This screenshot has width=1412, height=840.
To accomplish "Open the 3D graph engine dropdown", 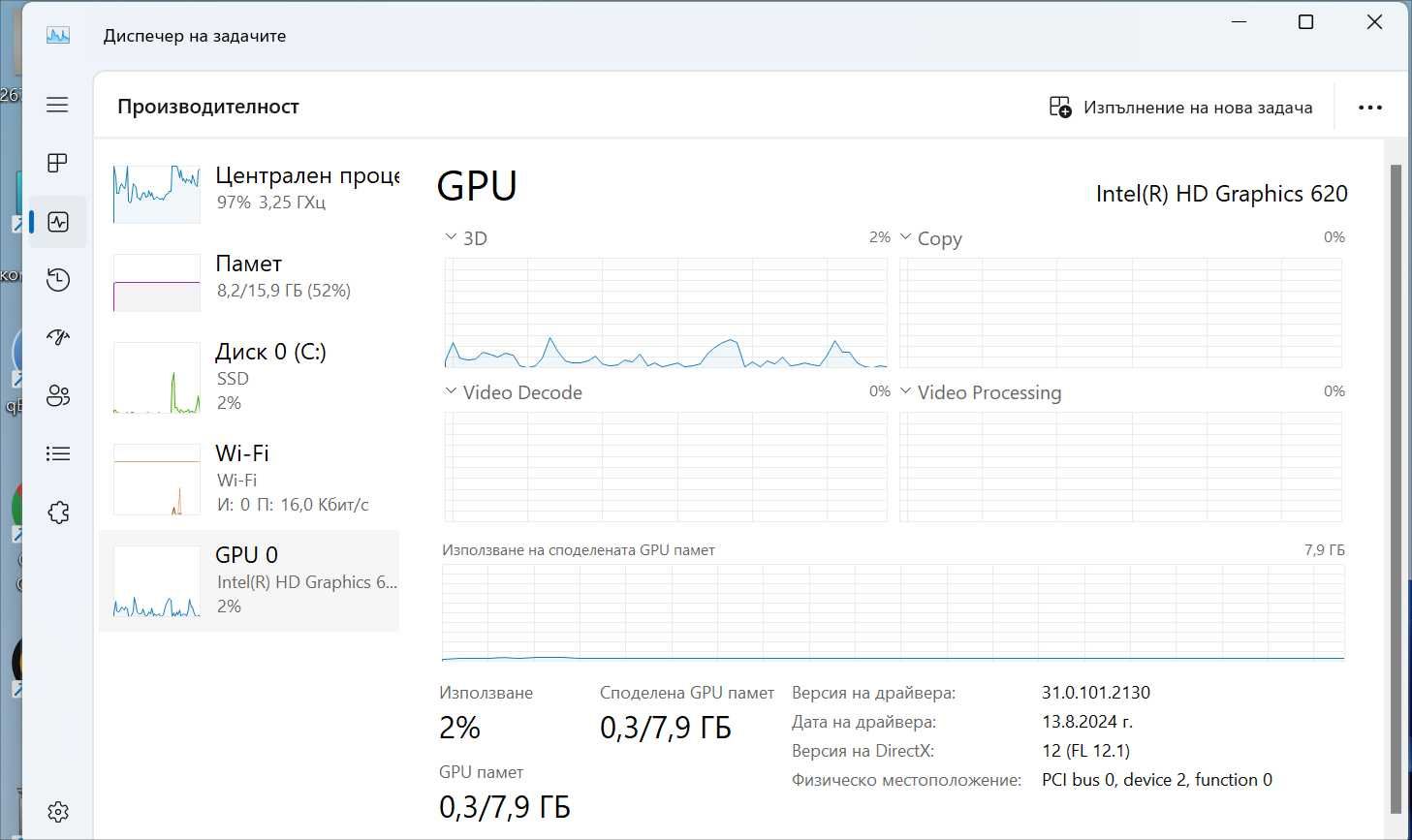I will (x=466, y=238).
